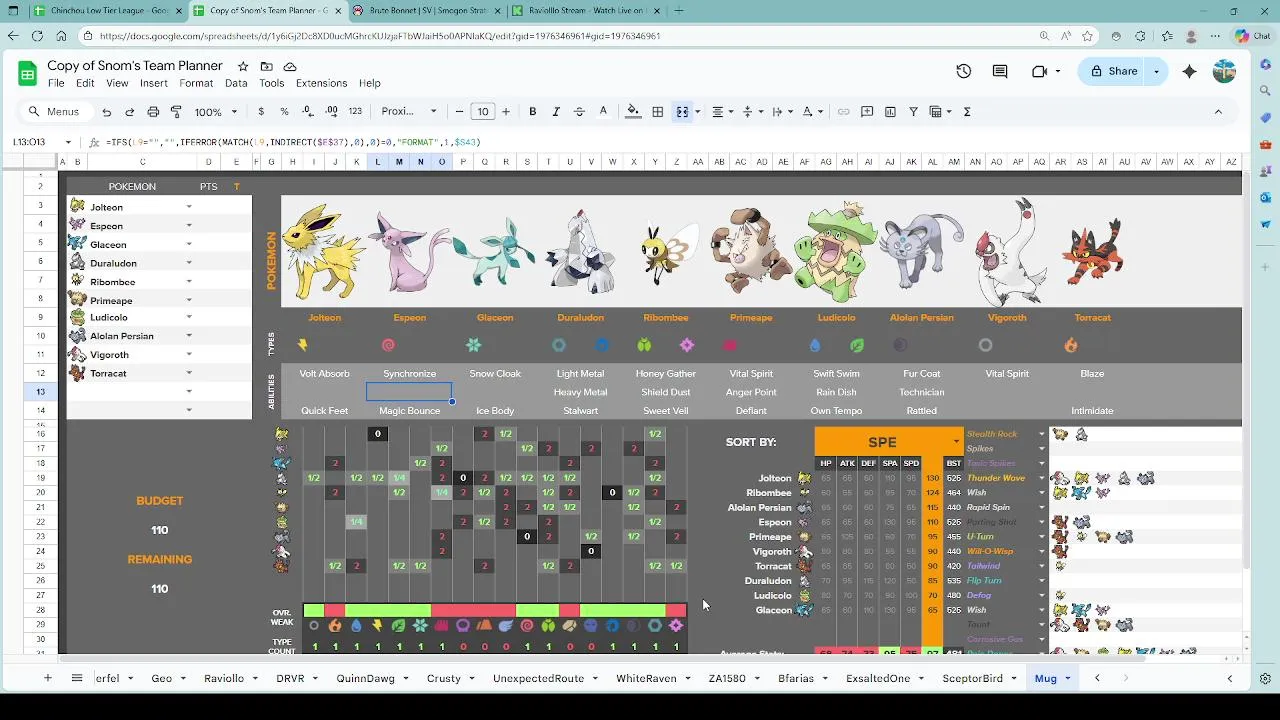
Task: Add a new sheet
Action: click(47, 678)
